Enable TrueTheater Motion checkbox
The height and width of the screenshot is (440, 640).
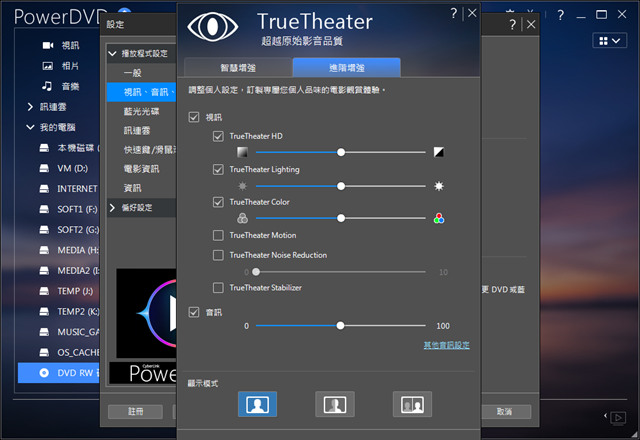pyautogui.click(x=218, y=235)
